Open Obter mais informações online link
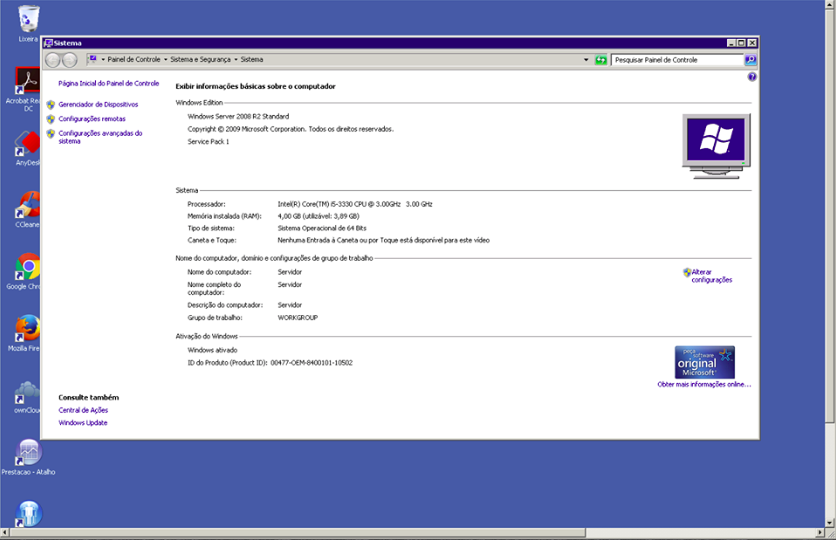This screenshot has width=836, height=540. pyautogui.click(x=704, y=385)
